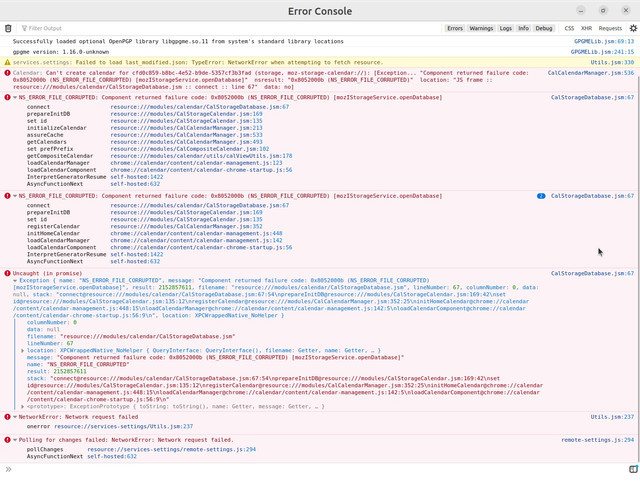
Task: Open CalCalendarManager.jsm:533 in assureCache frame
Action: click(x=186, y=135)
